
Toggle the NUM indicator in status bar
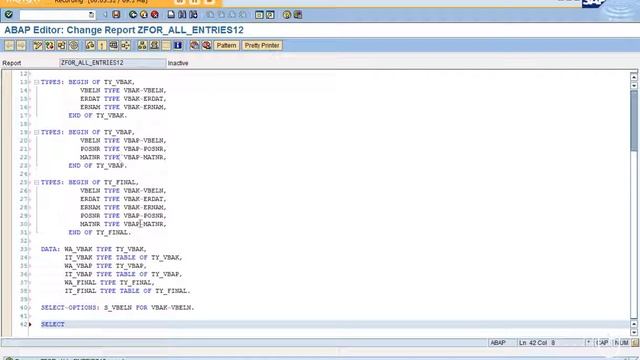(x=621, y=343)
